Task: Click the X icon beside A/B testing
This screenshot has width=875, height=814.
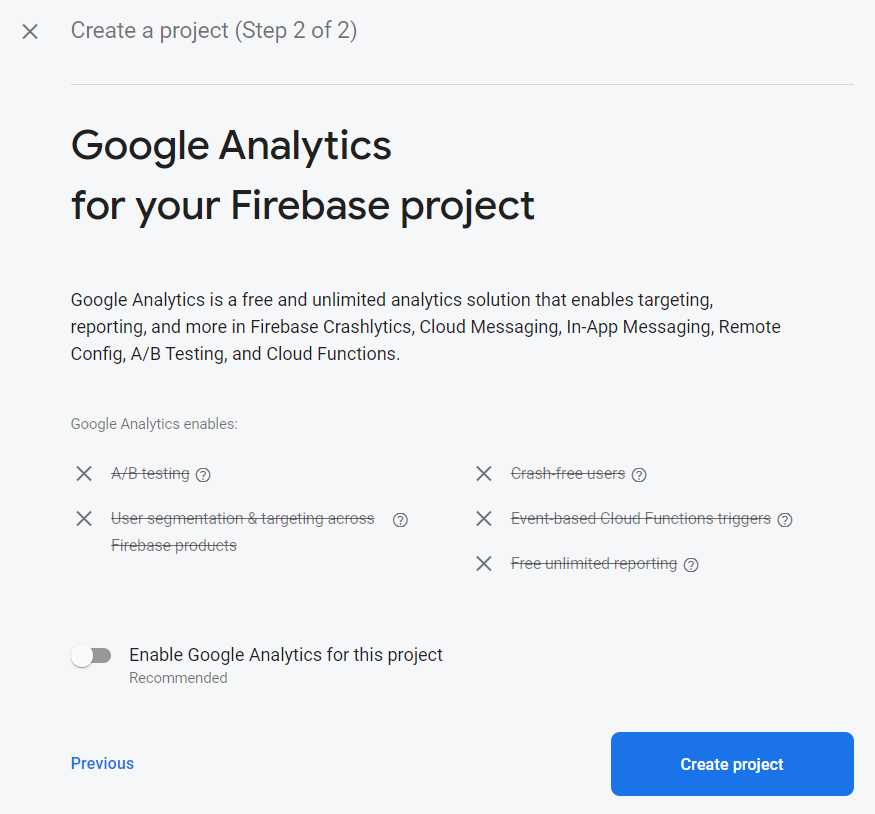Action: 84,473
